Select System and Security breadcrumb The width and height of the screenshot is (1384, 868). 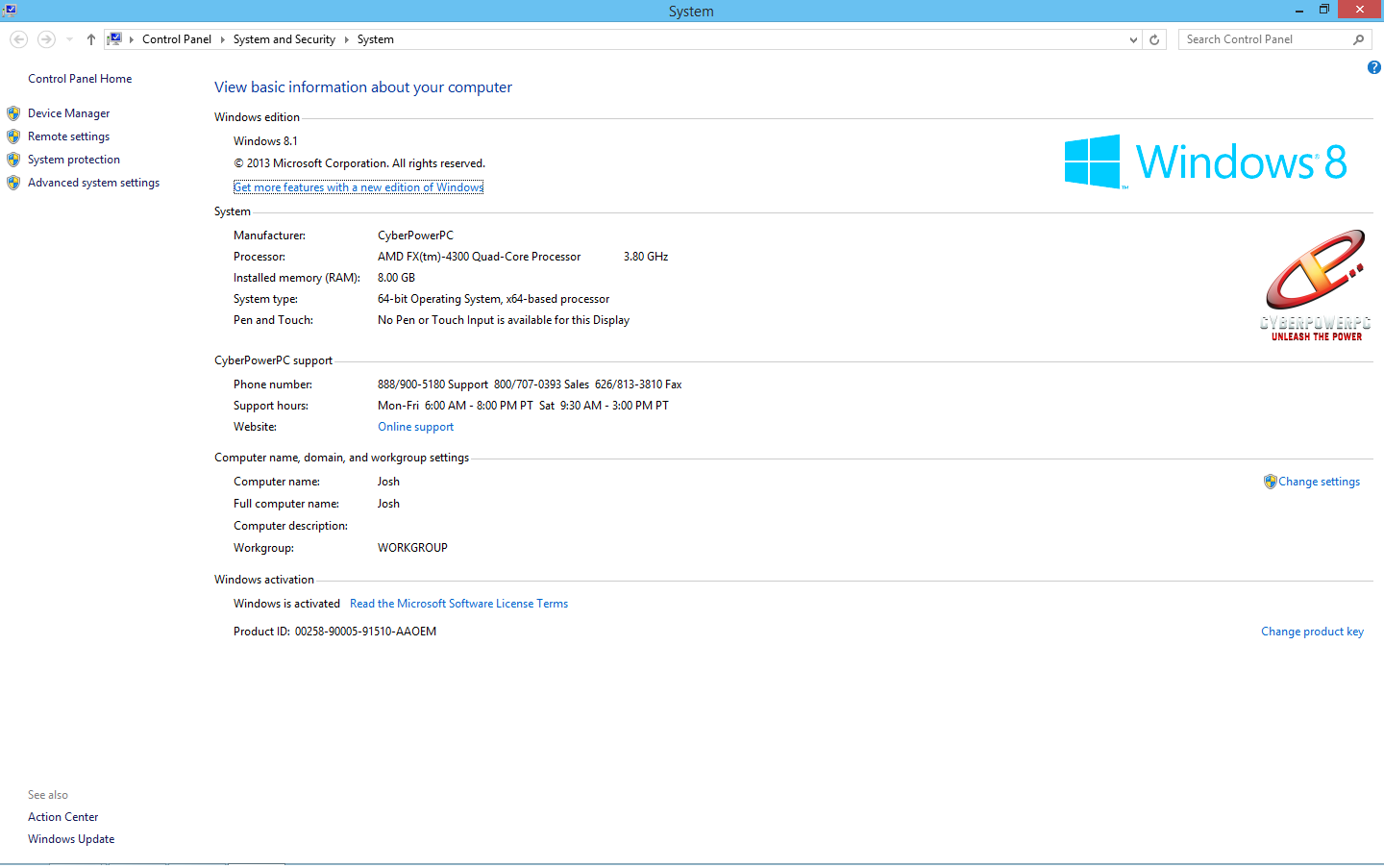(284, 39)
